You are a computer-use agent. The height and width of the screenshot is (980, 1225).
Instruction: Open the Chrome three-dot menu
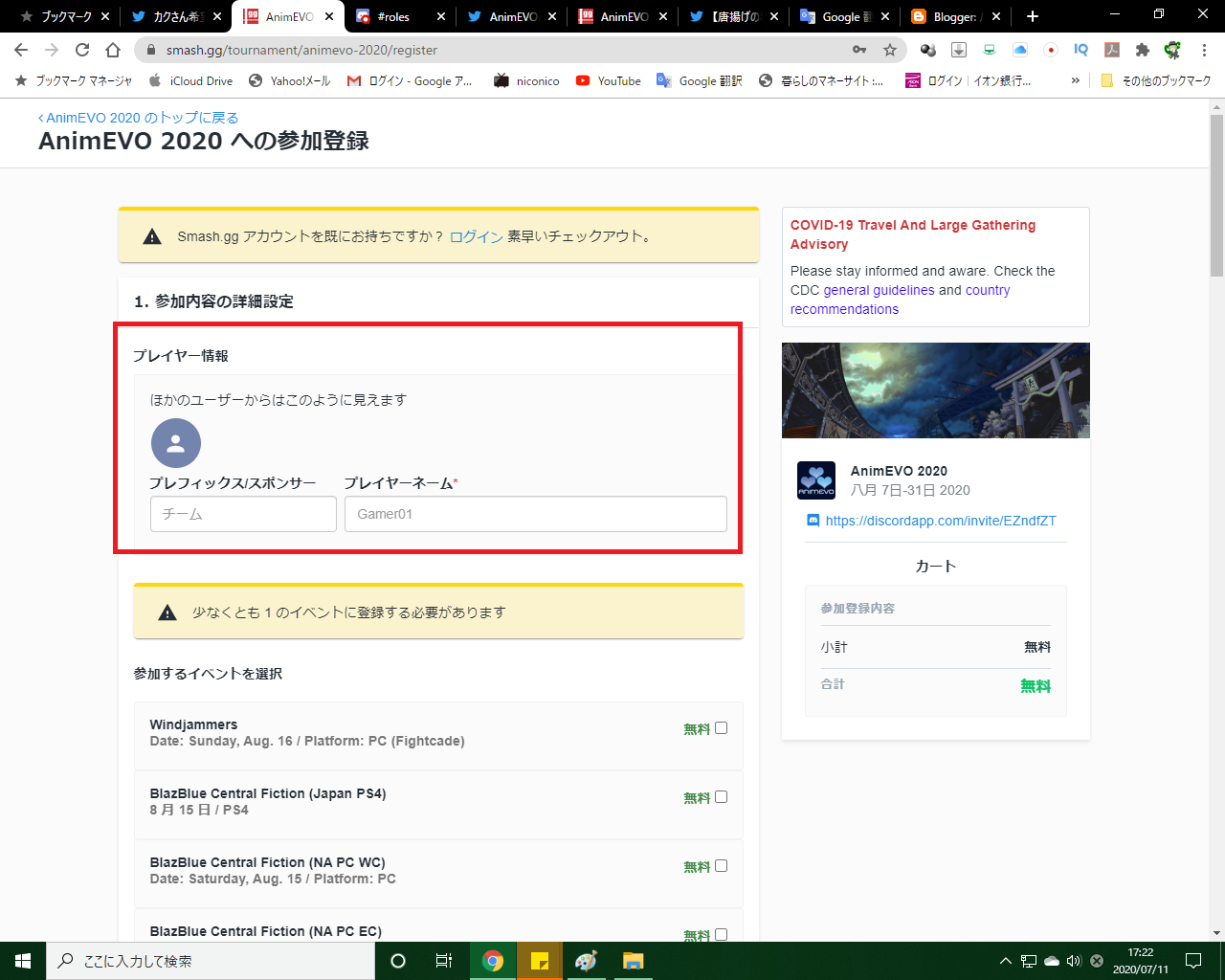[1205, 50]
